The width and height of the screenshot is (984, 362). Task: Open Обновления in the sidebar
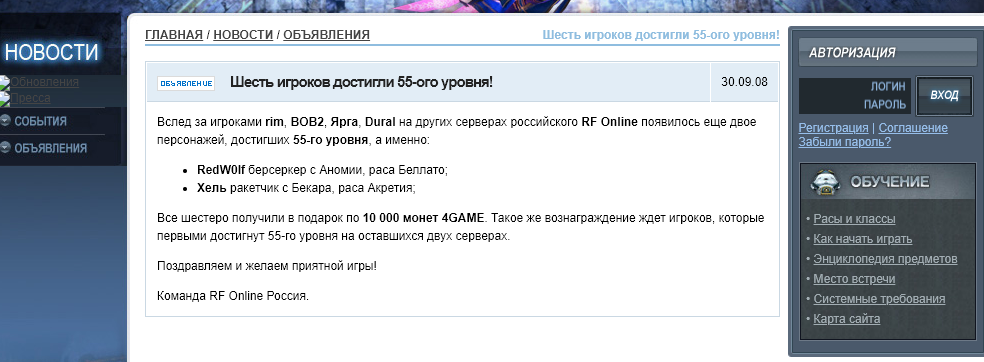tap(45, 82)
